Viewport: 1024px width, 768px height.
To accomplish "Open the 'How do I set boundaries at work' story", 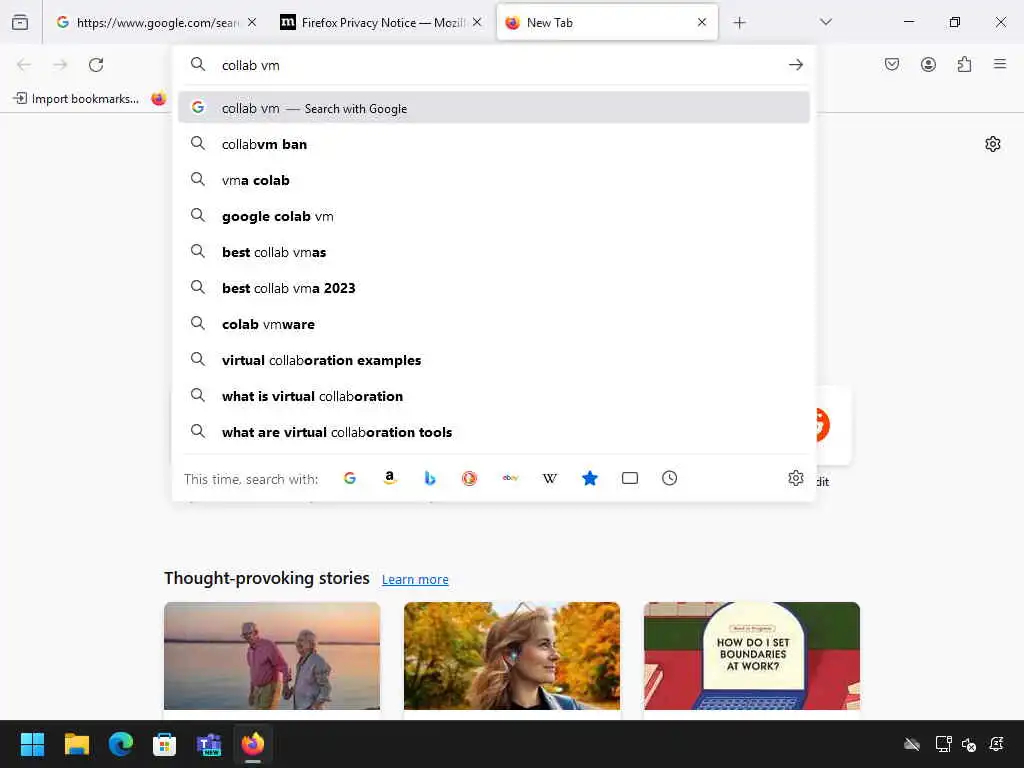I will pos(752,656).
